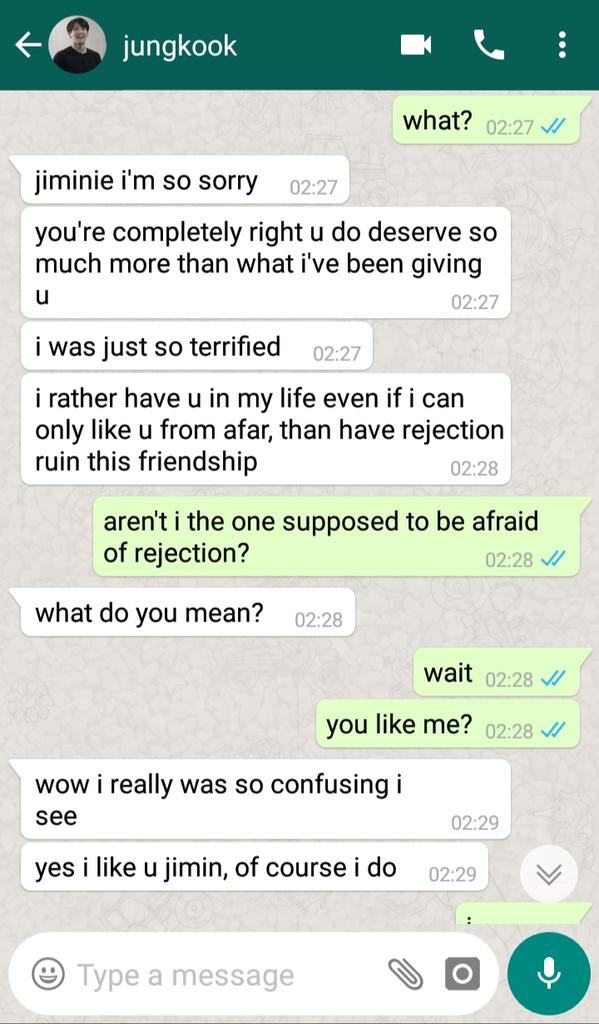
Task: Jump to latest messages with down chevrons
Action: coord(549,874)
